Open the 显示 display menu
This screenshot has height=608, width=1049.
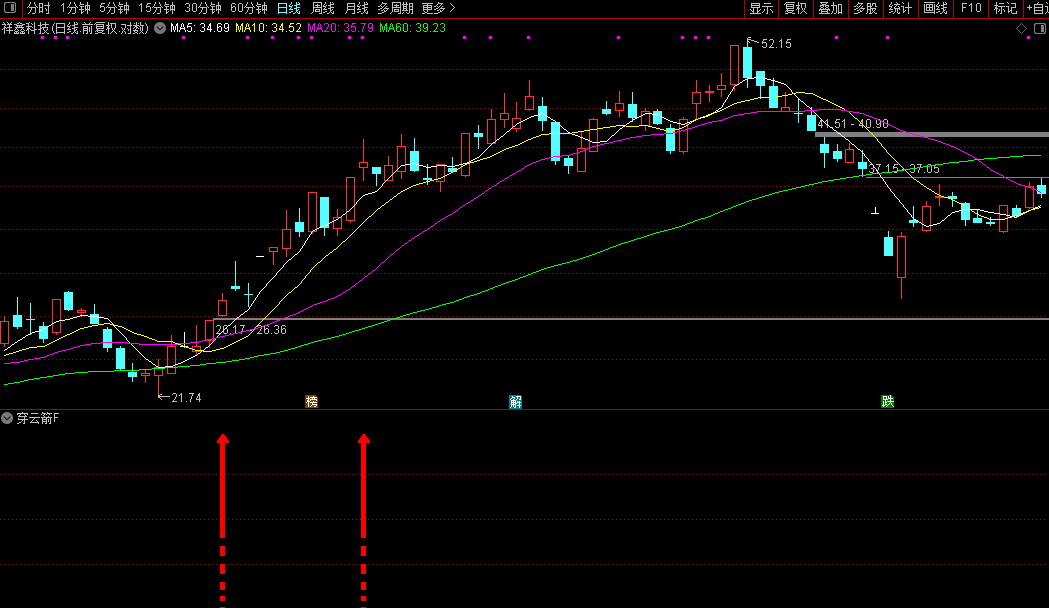point(761,8)
